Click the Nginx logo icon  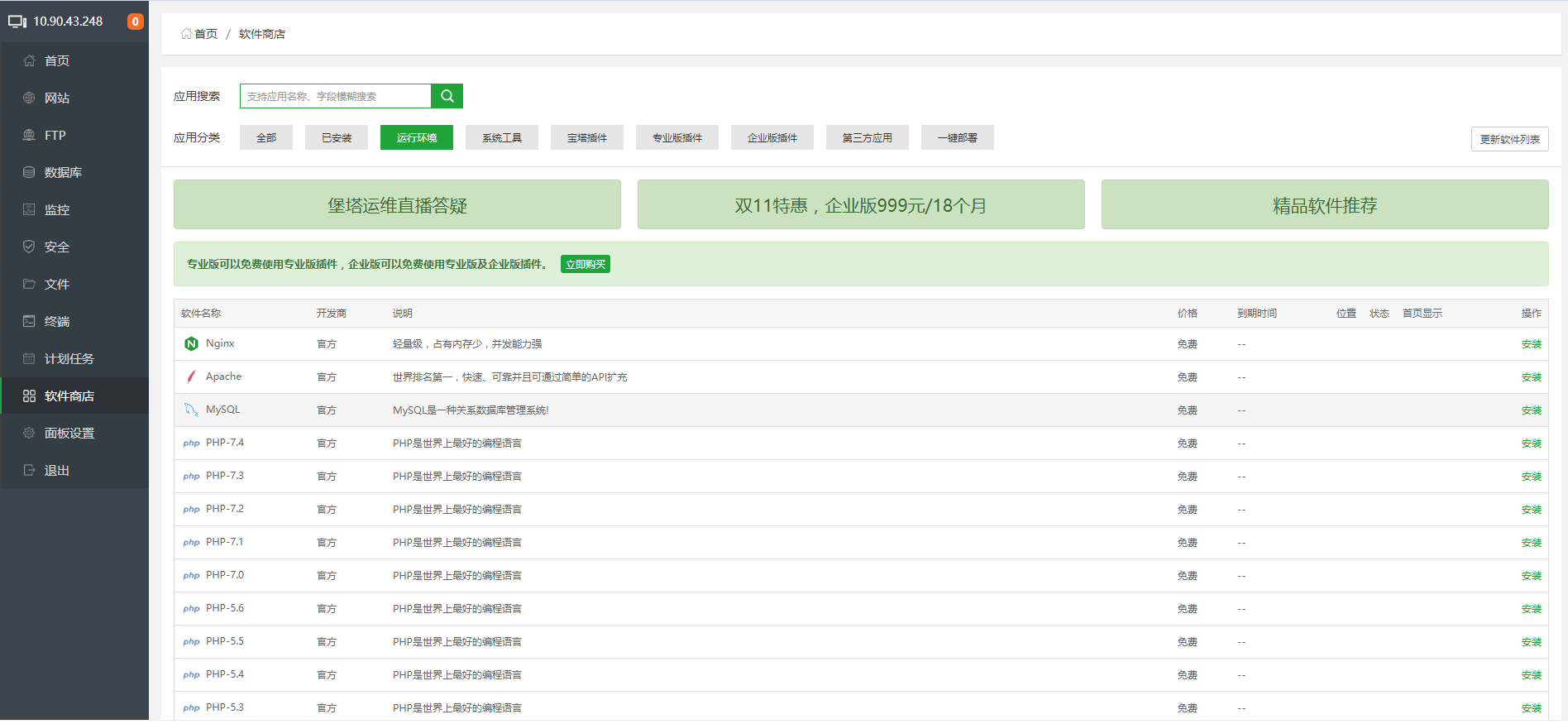tap(191, 343)
